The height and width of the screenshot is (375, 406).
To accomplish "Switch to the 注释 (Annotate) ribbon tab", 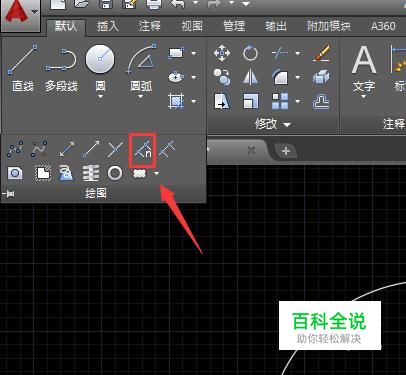I will [150, 26].
